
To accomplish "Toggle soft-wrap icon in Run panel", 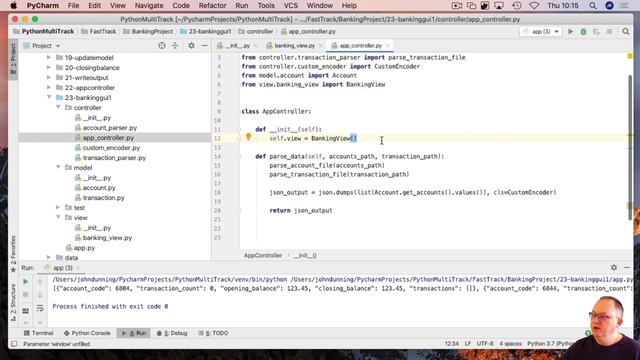I will pyautogui.click(x=40, y=309).
